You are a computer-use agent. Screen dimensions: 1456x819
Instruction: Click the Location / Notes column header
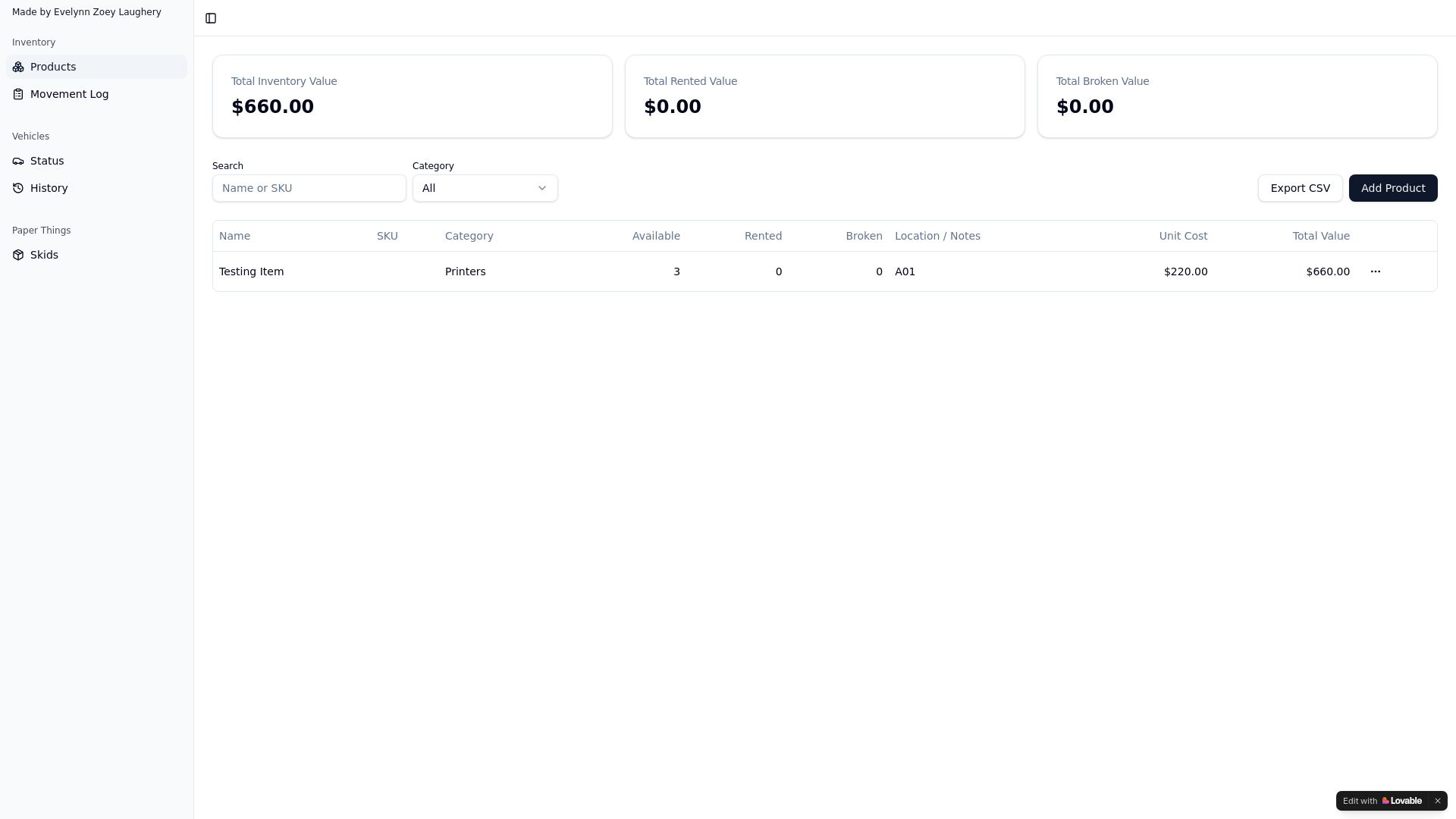click(937, 236)
